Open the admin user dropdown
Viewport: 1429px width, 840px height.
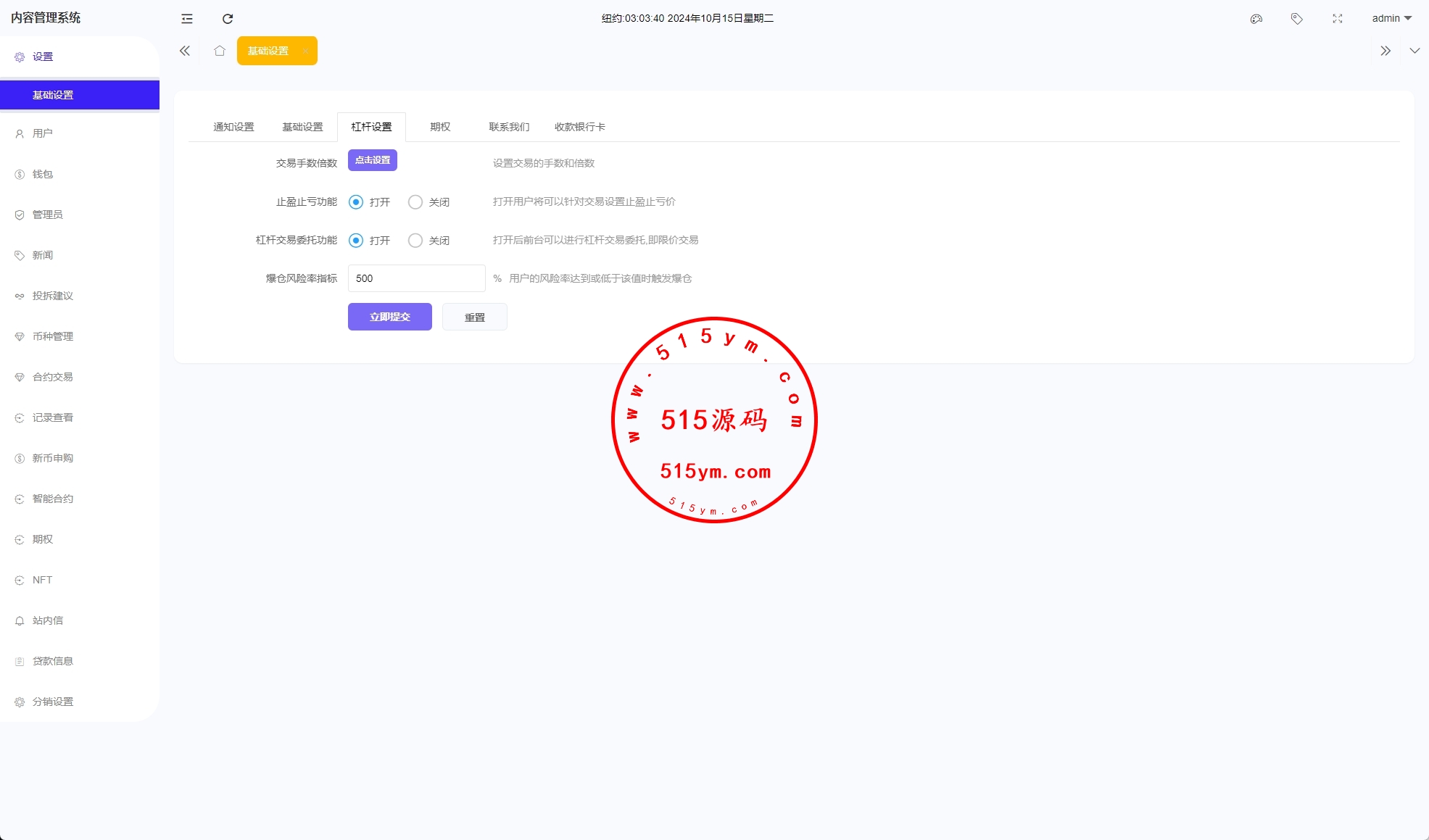tap(1391, 19)
